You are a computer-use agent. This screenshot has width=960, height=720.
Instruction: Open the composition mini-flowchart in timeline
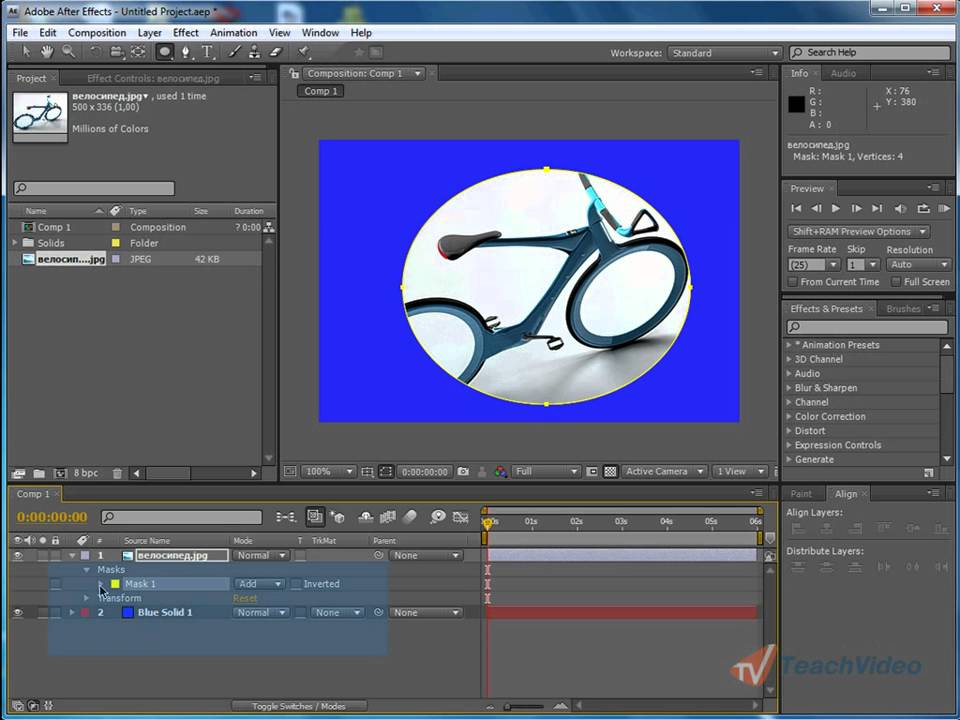(x=286, y=517)
